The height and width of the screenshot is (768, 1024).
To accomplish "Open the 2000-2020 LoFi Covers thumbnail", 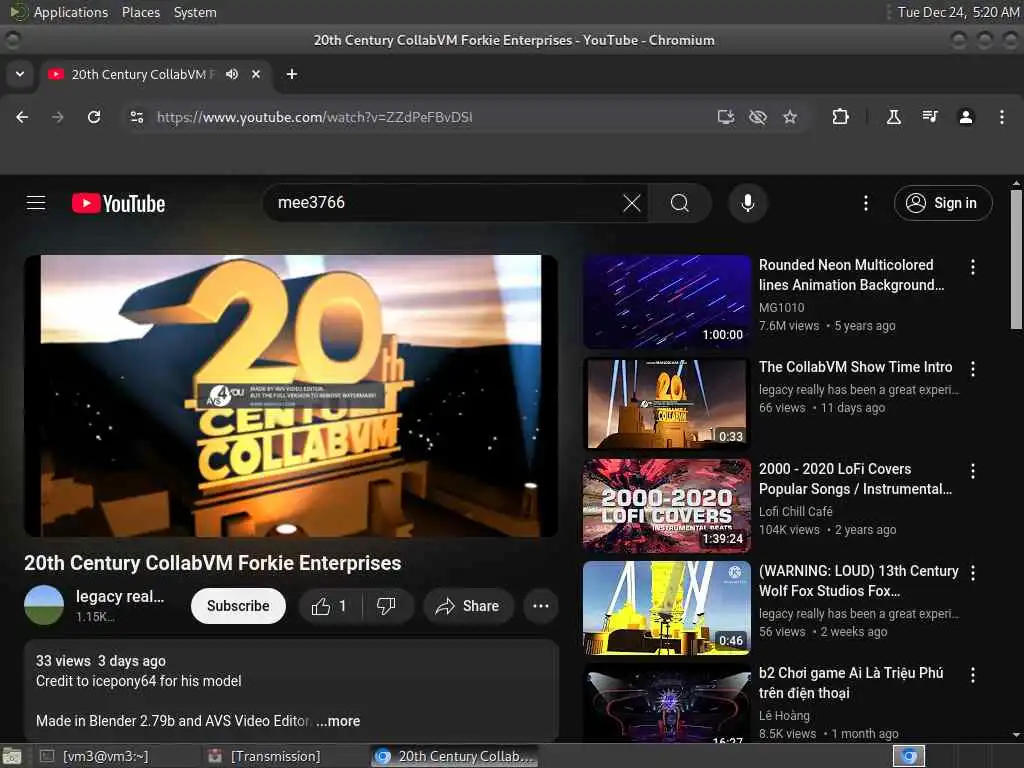I will tap(667, 505).
